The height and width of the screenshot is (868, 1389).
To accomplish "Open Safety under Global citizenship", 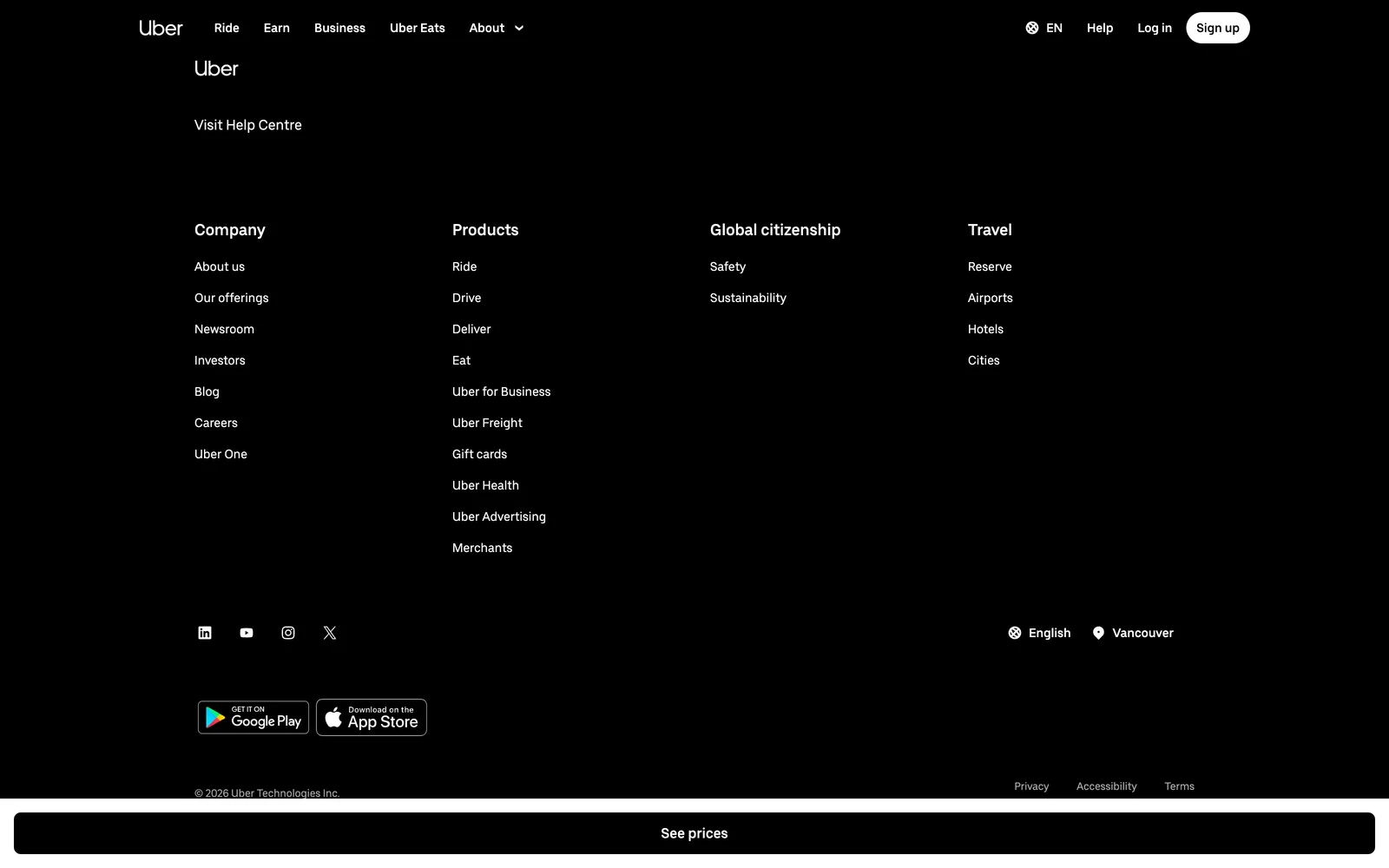I will pyautogui.click(x=727, y=266).
